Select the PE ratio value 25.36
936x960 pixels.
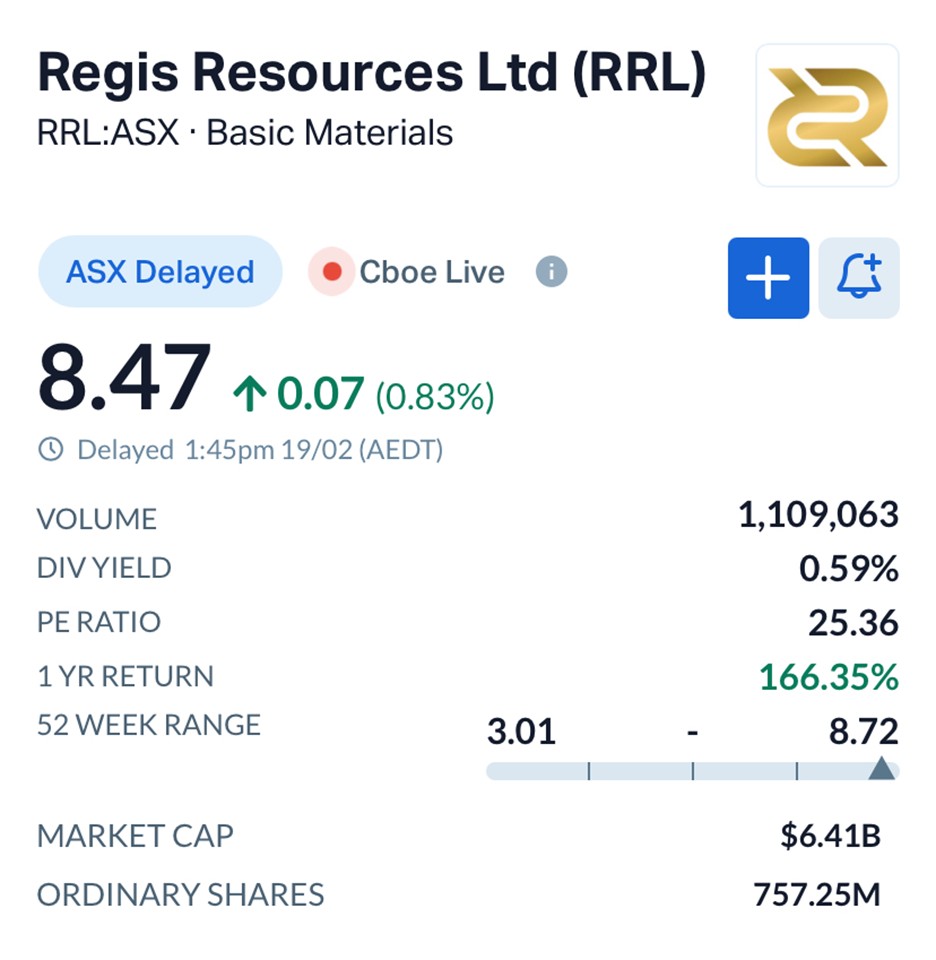pyautogui.click(x=853, y=623)
